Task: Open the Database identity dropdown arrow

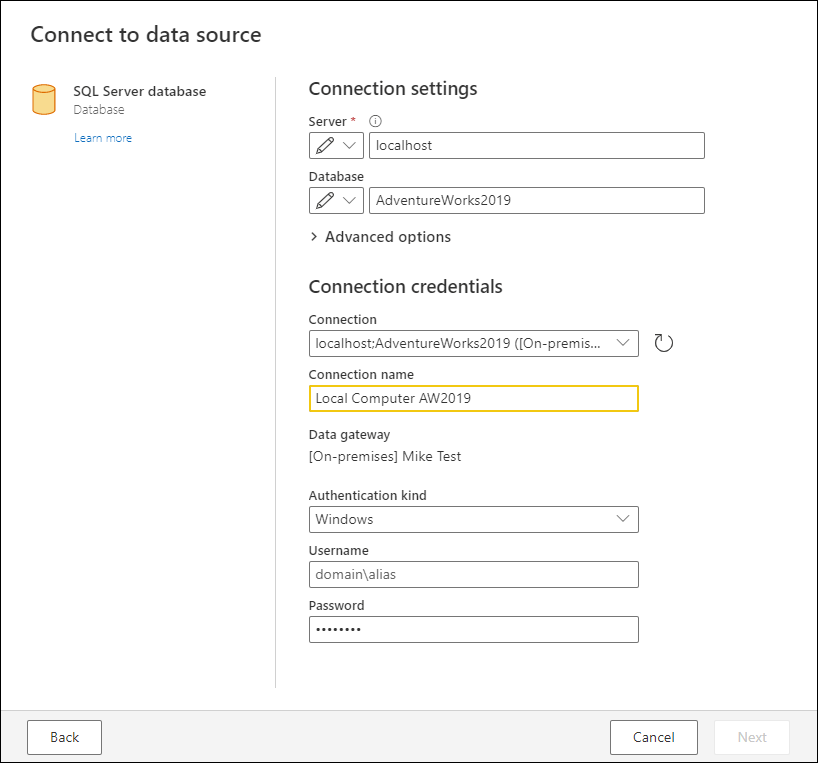Action: point(350,200)
